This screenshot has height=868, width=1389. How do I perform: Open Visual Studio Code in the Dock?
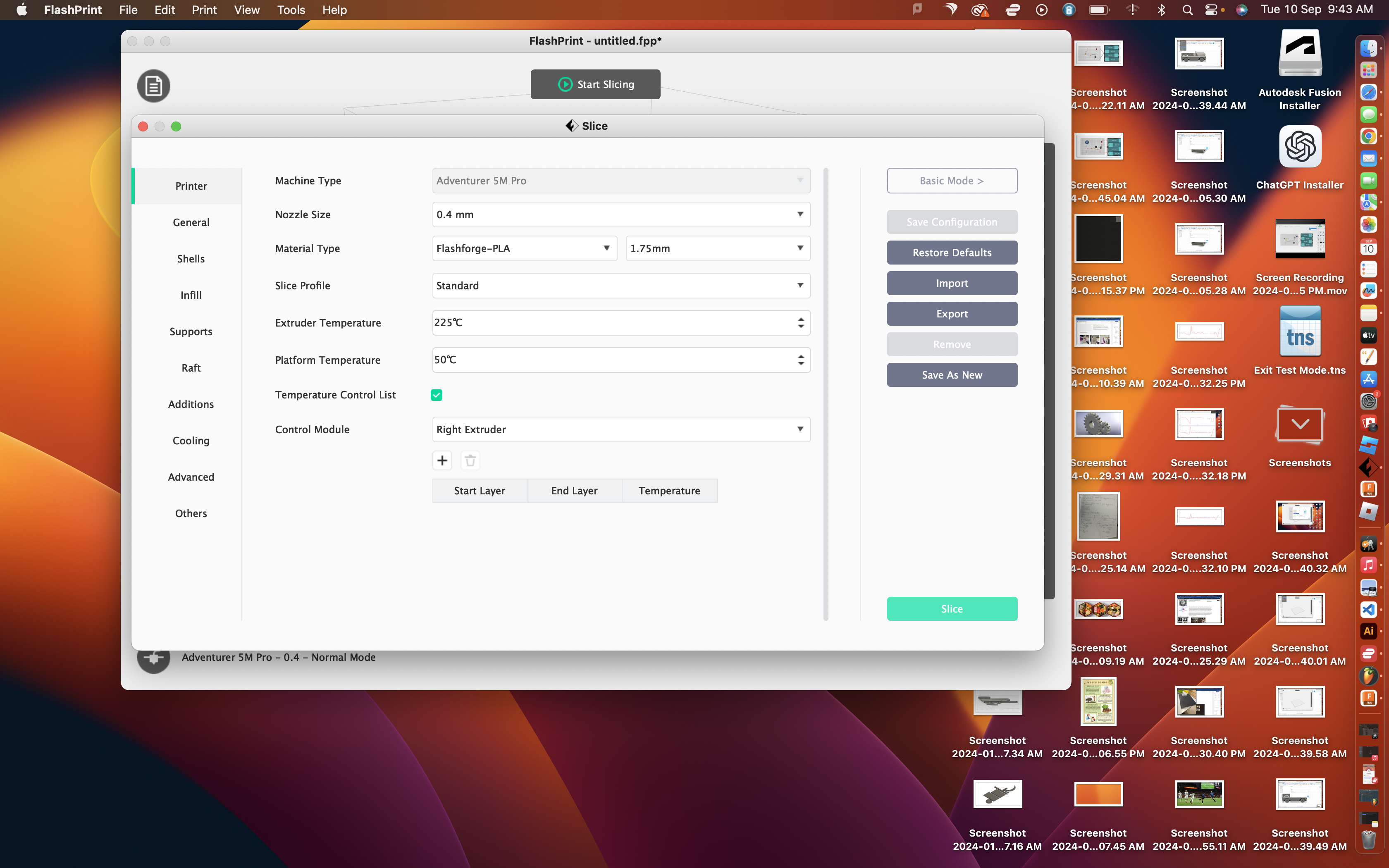1368,609
